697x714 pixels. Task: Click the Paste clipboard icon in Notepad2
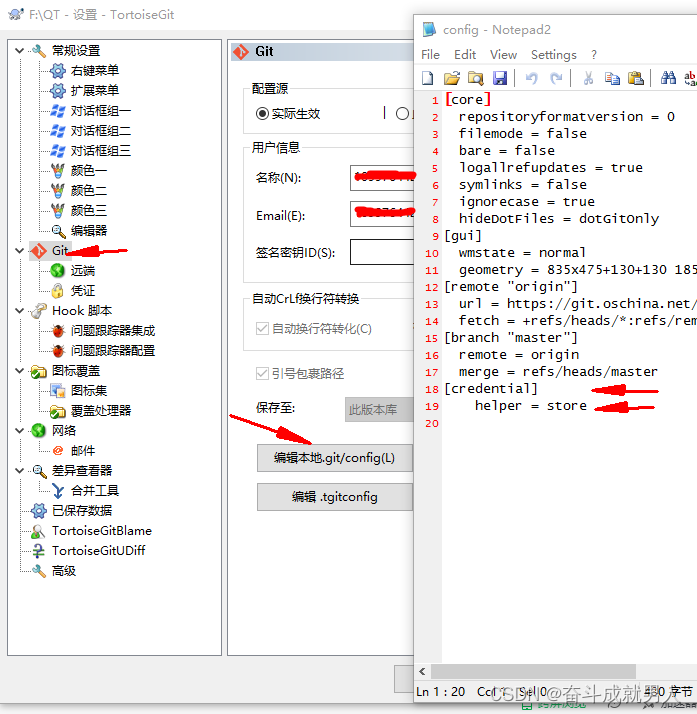pos(636,78)
